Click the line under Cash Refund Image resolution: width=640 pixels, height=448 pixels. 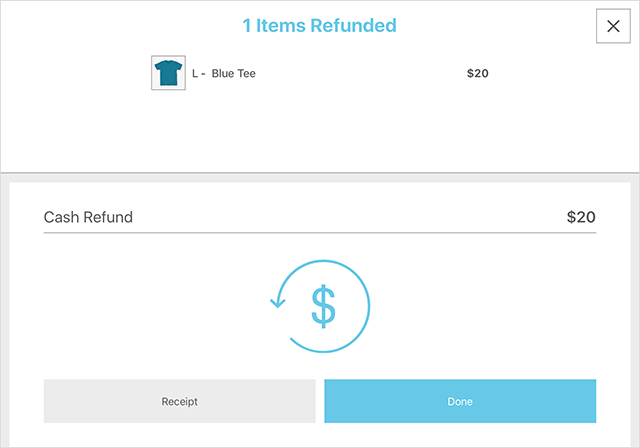[x=320, y=233]
